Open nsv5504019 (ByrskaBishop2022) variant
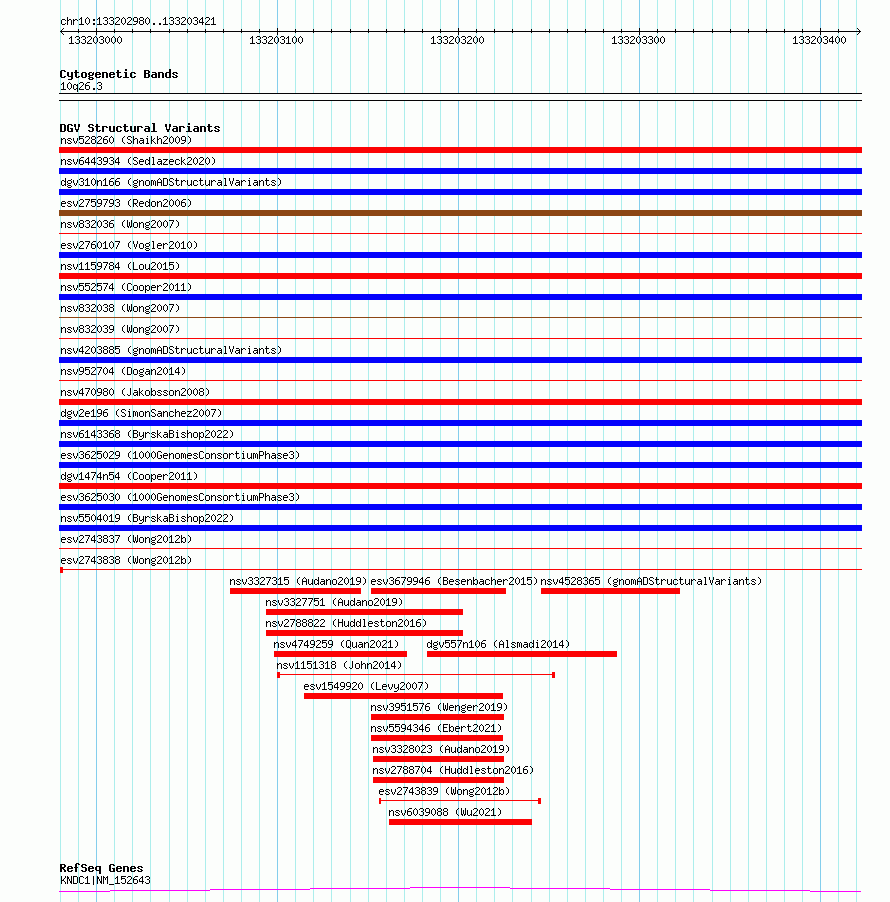Viewport: 890px width, 902px height. [x=147, y=518]
